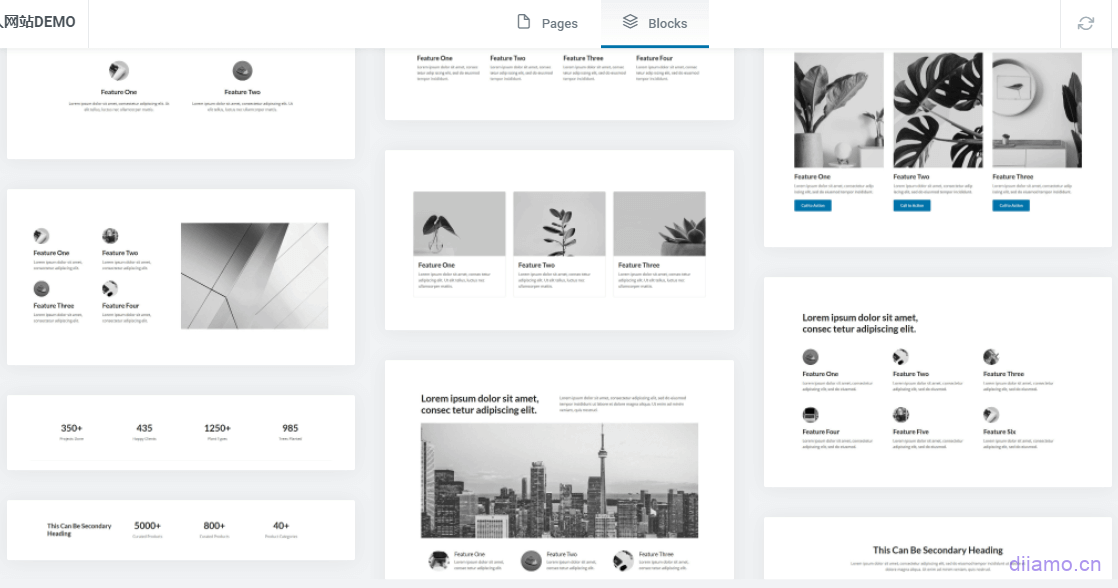Click the Feature Four icon in six-feature block

(810, 415)
